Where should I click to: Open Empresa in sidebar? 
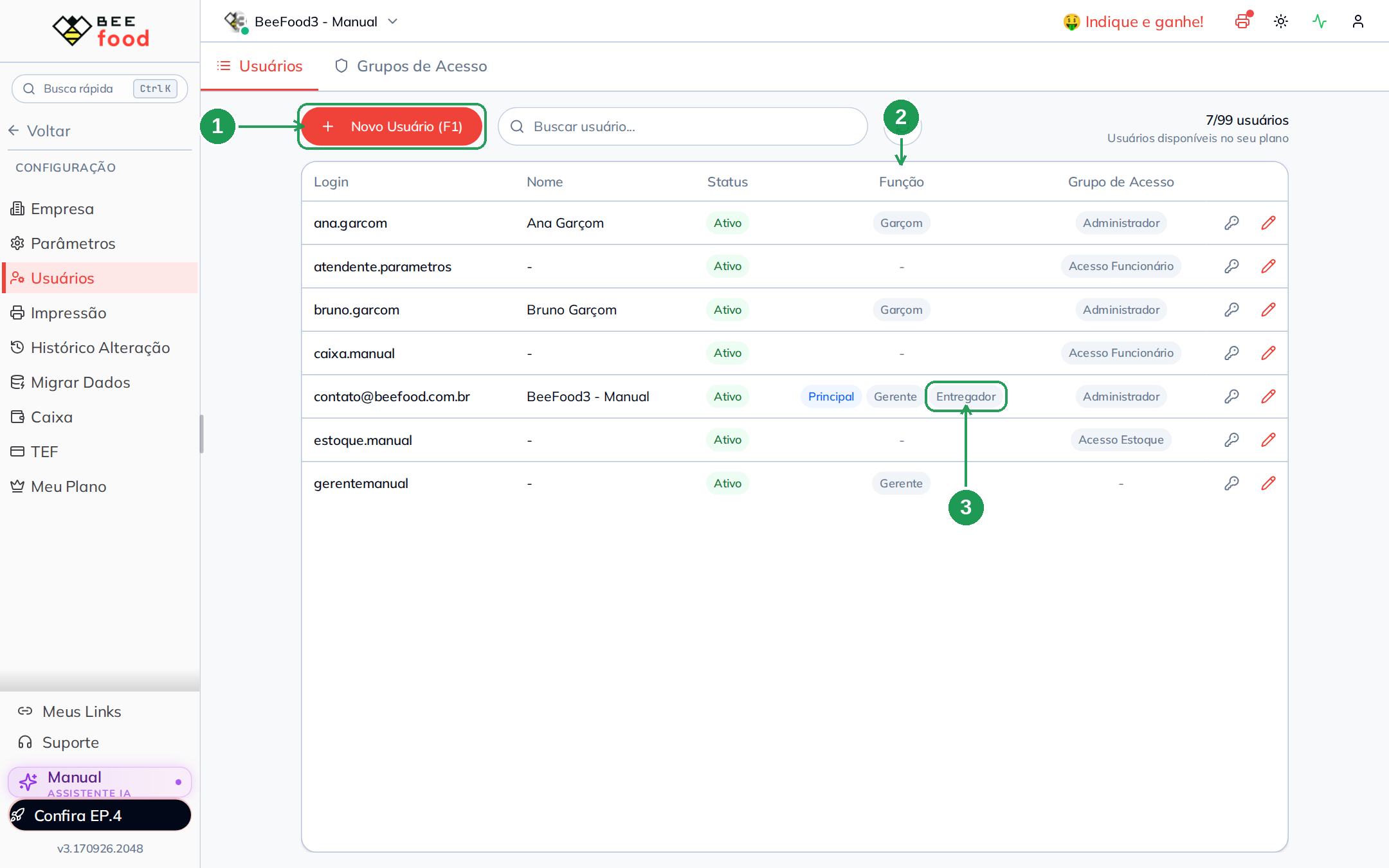[100, 209]
